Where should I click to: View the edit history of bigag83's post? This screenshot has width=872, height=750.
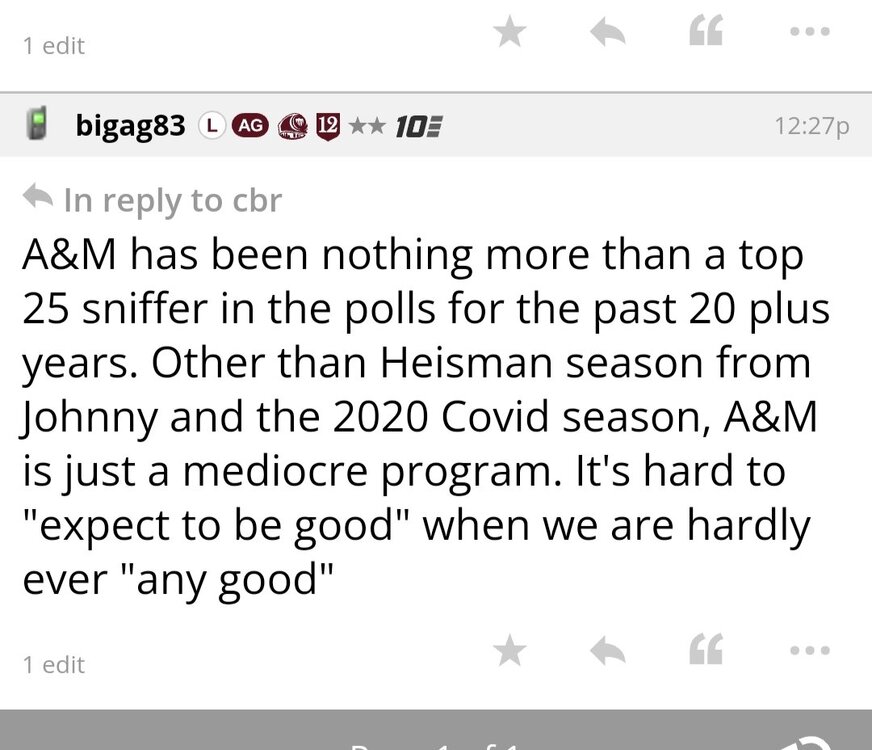coord(54,664)
